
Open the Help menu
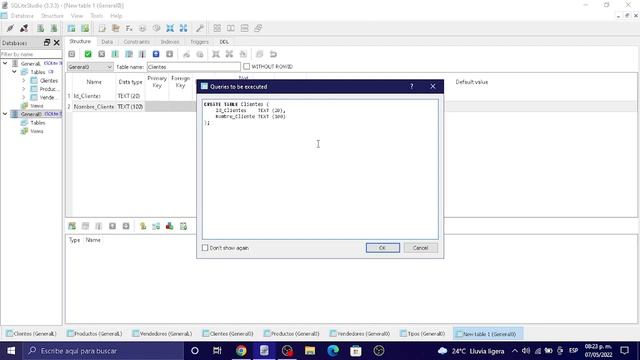116,16
